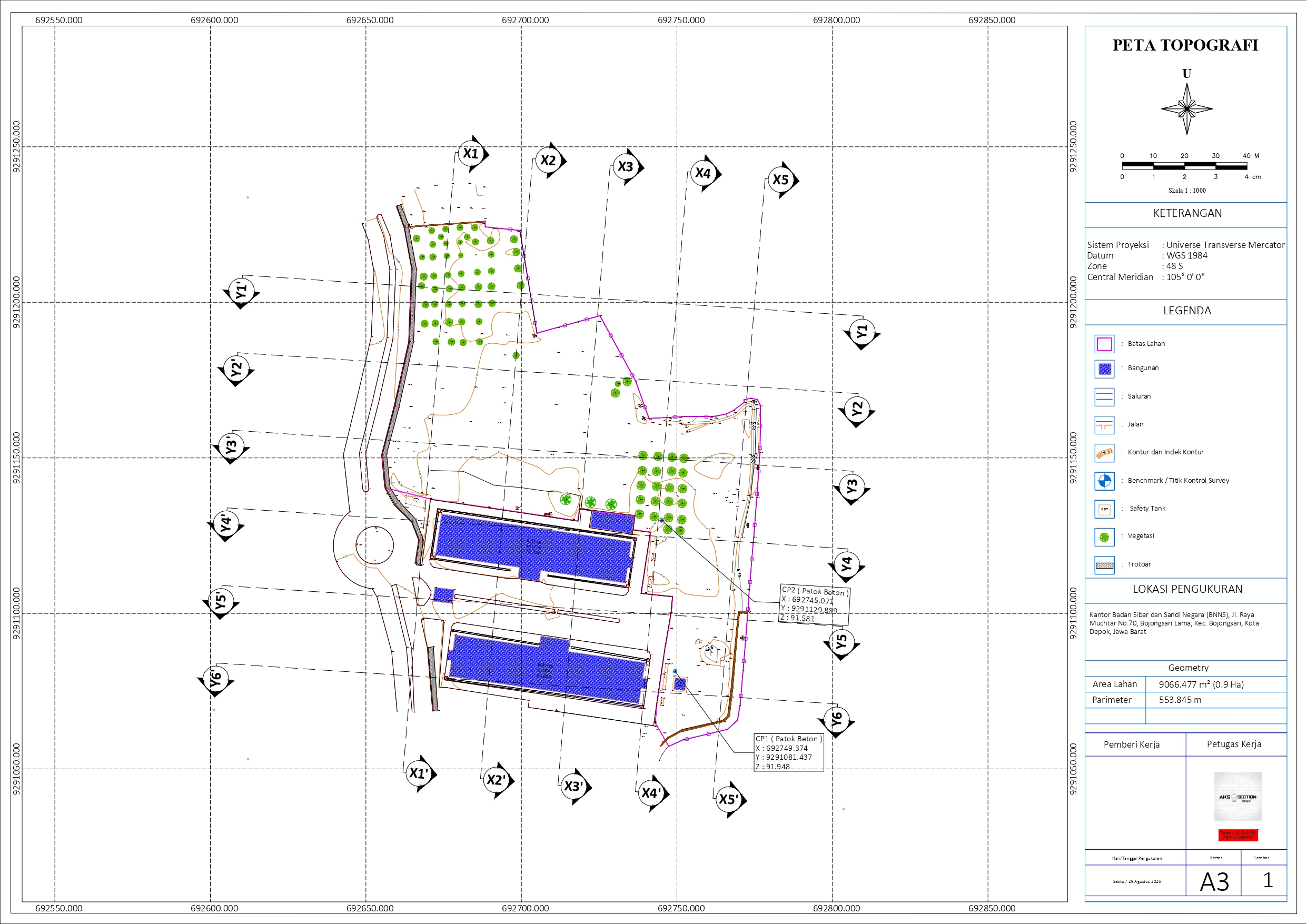Click the Geometry table header

pos(1188,668)
